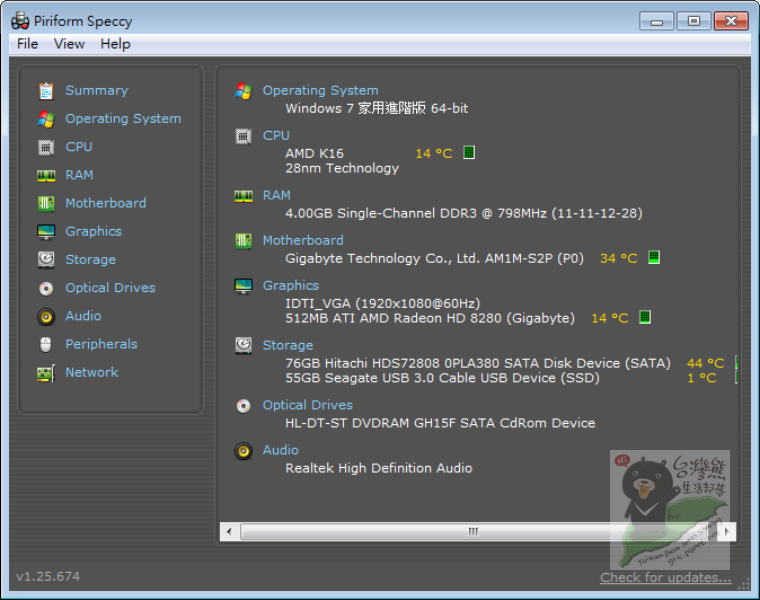Click the horizontal scrollbar thumb
This screenshot has width=760, height=600.
tap(473, 532)
